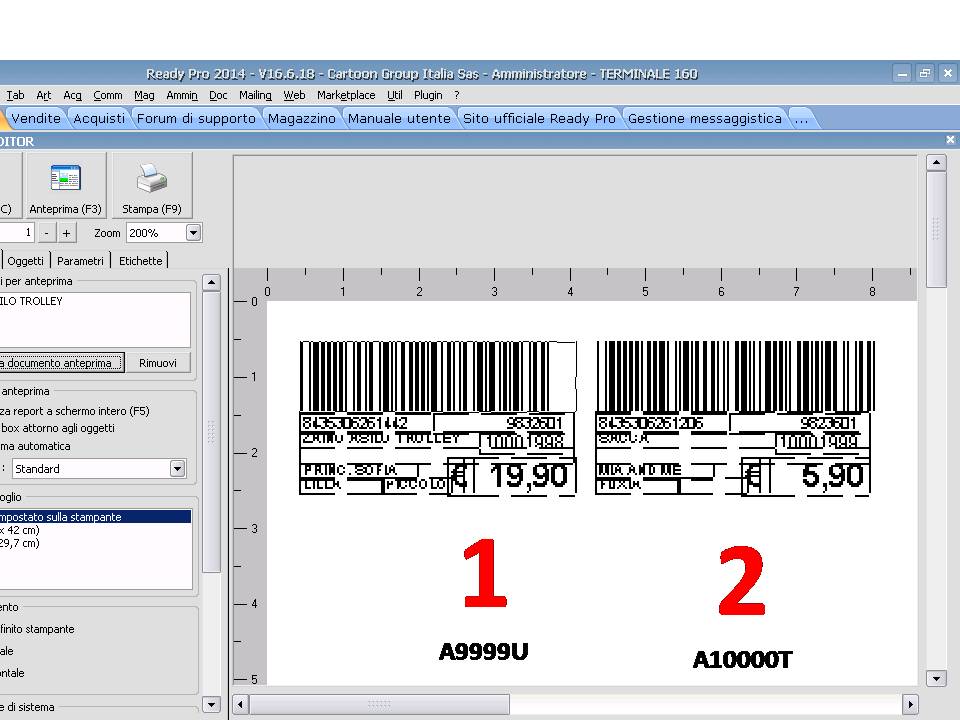Viewport: 960px width, 720px height.
Task: Switch to the Oggetti tab
Action: pos(26,261)
